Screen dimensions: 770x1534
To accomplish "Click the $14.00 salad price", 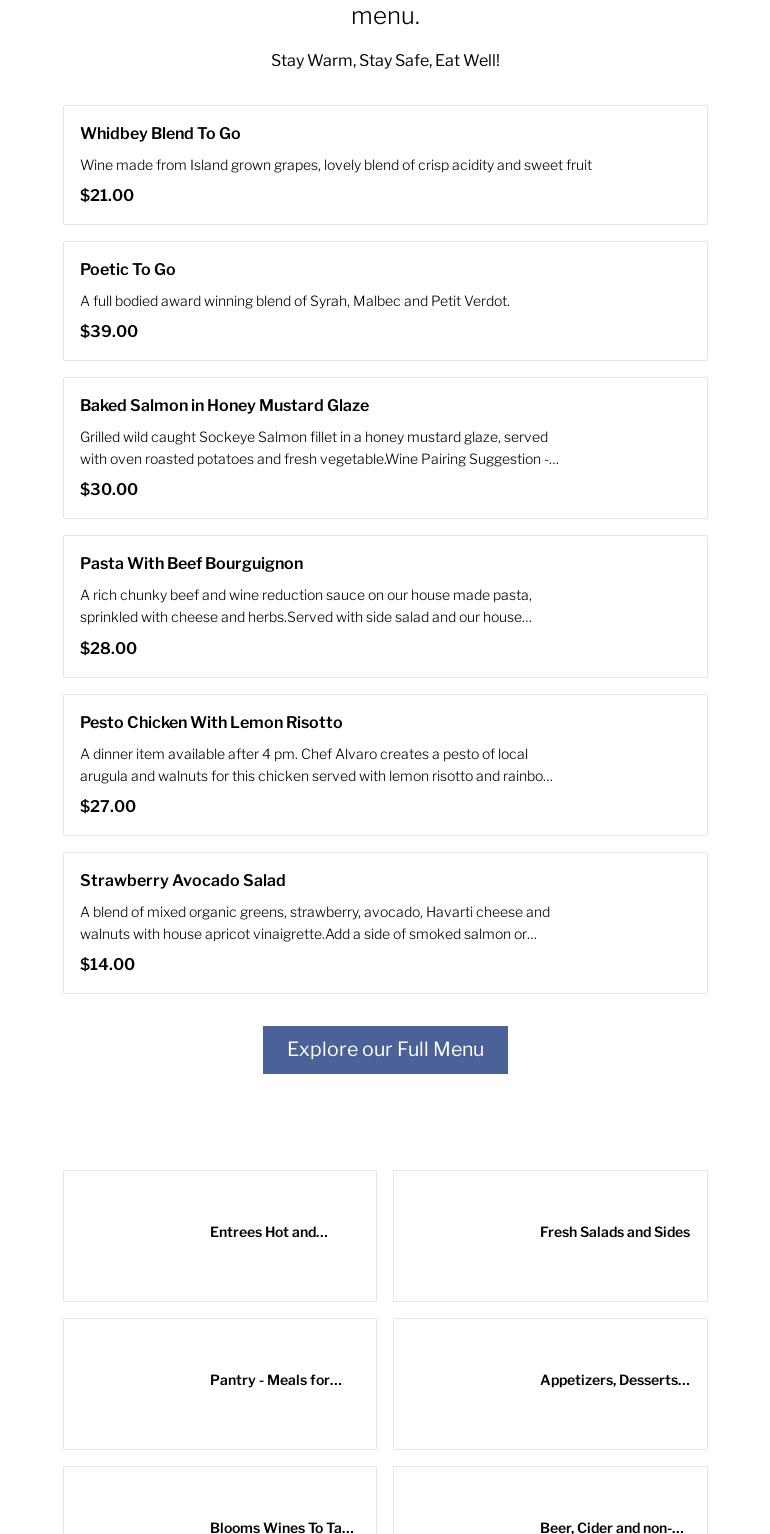I will pos(107,965).
